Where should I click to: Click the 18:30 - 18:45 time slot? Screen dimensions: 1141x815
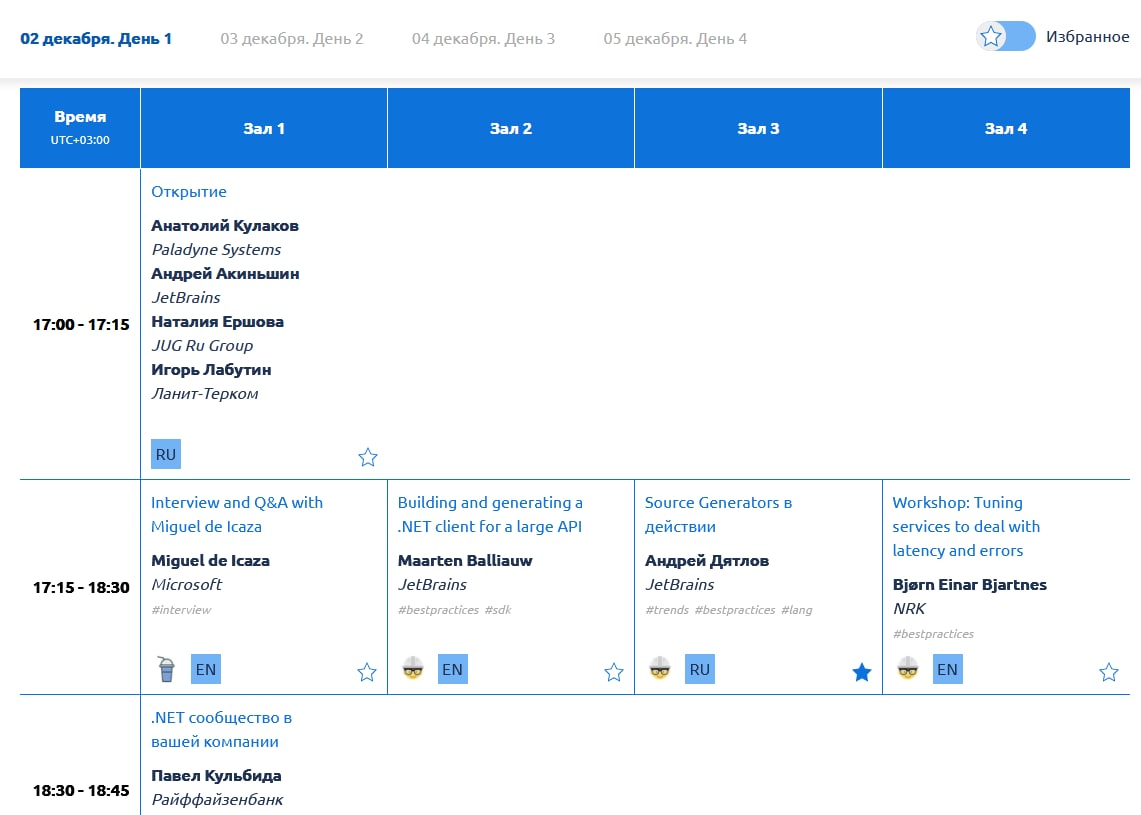pos(81,790)
